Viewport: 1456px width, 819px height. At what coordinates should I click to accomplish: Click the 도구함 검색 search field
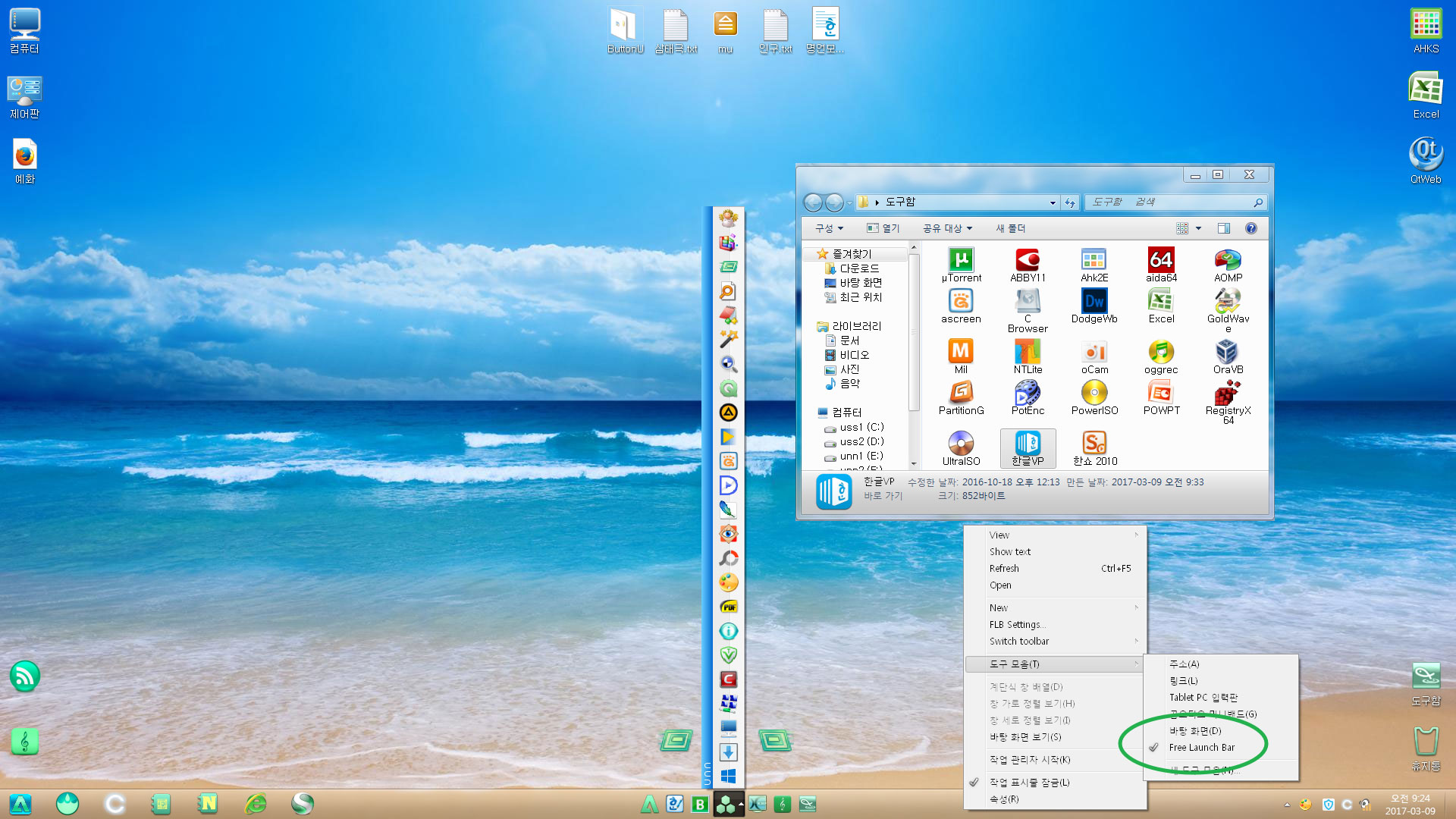click(x=1176, y=202)
